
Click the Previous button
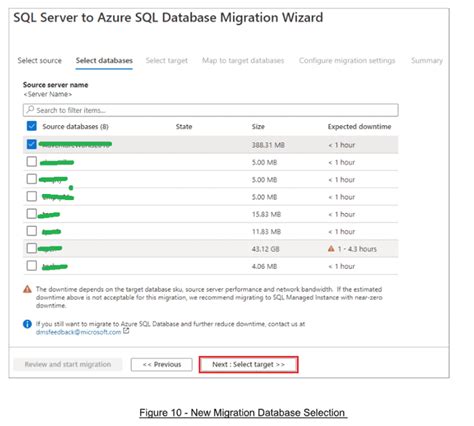[x=162, y=364]
